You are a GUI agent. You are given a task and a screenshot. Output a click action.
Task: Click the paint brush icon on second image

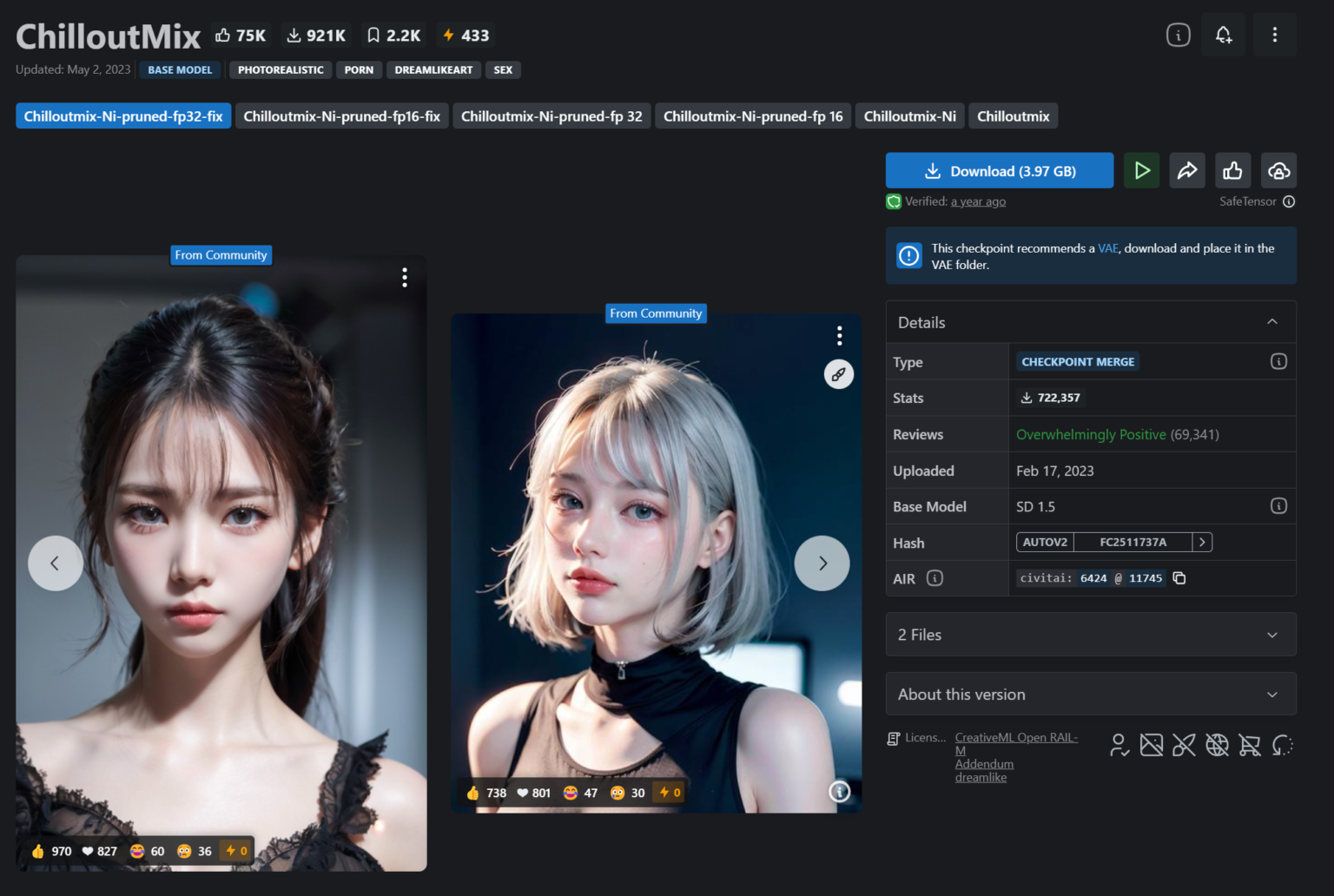tap(837, 374)
